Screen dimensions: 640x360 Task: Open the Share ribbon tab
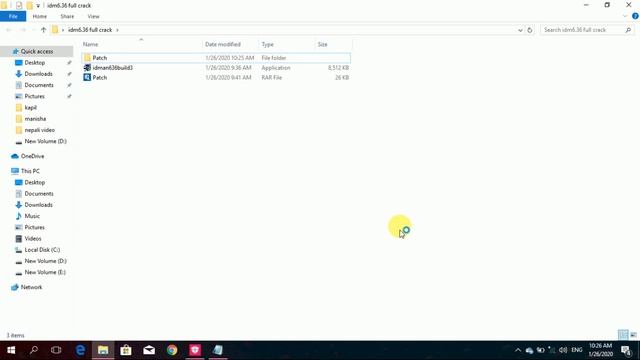[67, 16]
